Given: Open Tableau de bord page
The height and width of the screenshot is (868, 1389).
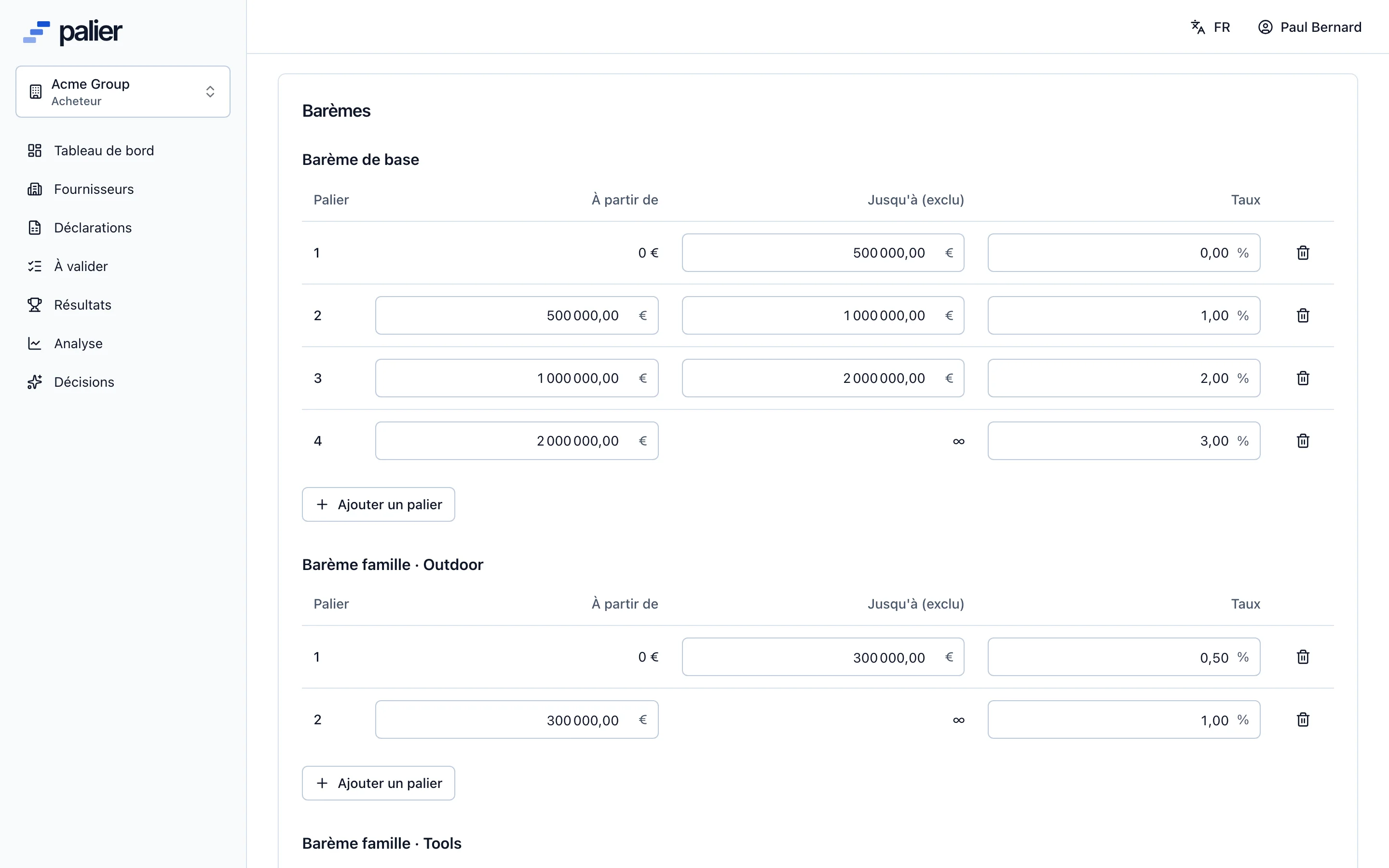Looking at the screenshot, I should [123, 150].
